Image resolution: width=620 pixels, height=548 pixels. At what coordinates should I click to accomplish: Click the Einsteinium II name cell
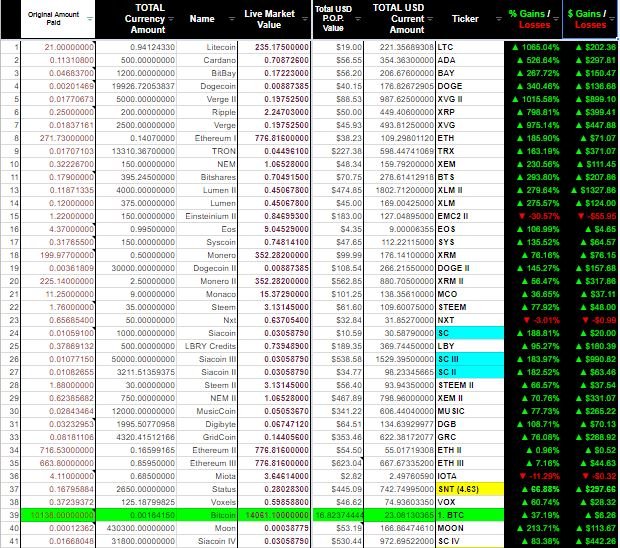207,216
